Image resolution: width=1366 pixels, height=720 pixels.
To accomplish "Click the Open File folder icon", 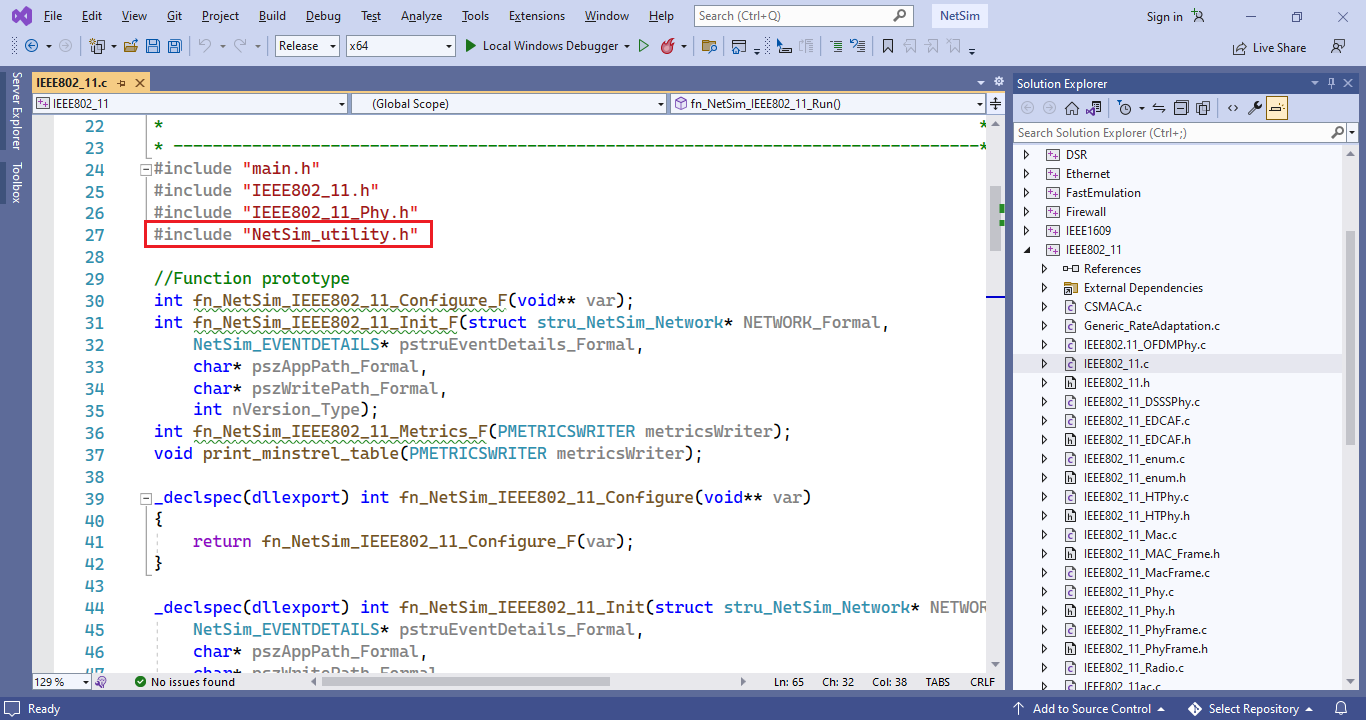I will click(131, 46).
